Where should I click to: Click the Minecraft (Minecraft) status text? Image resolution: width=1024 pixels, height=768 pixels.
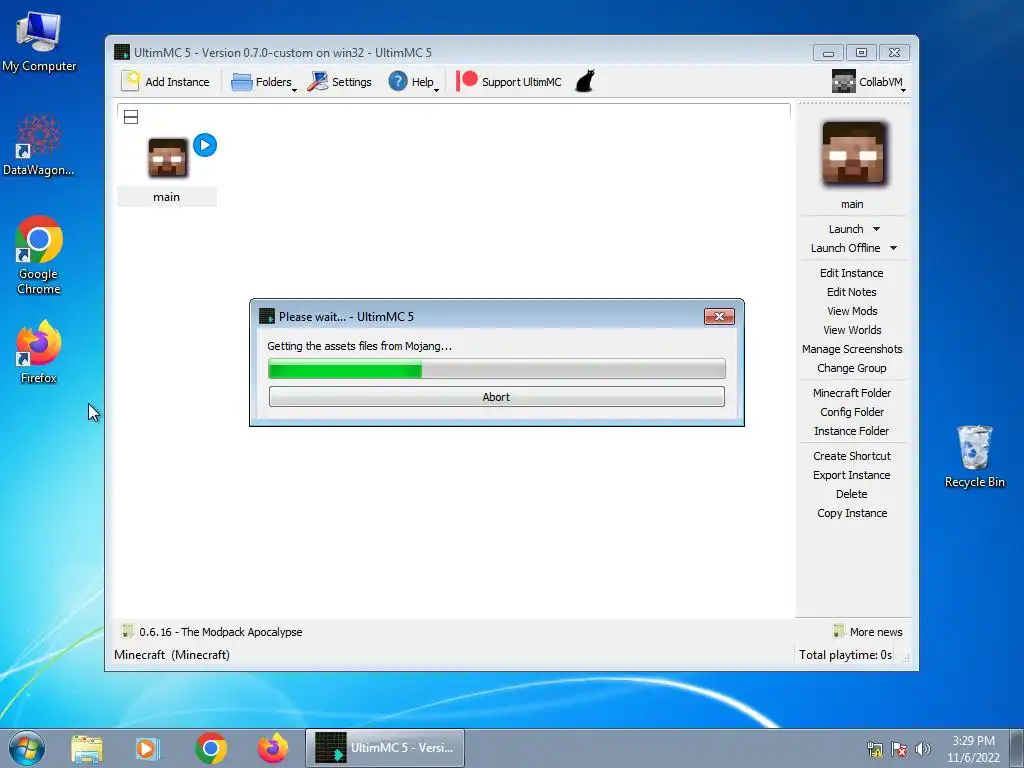172,654
